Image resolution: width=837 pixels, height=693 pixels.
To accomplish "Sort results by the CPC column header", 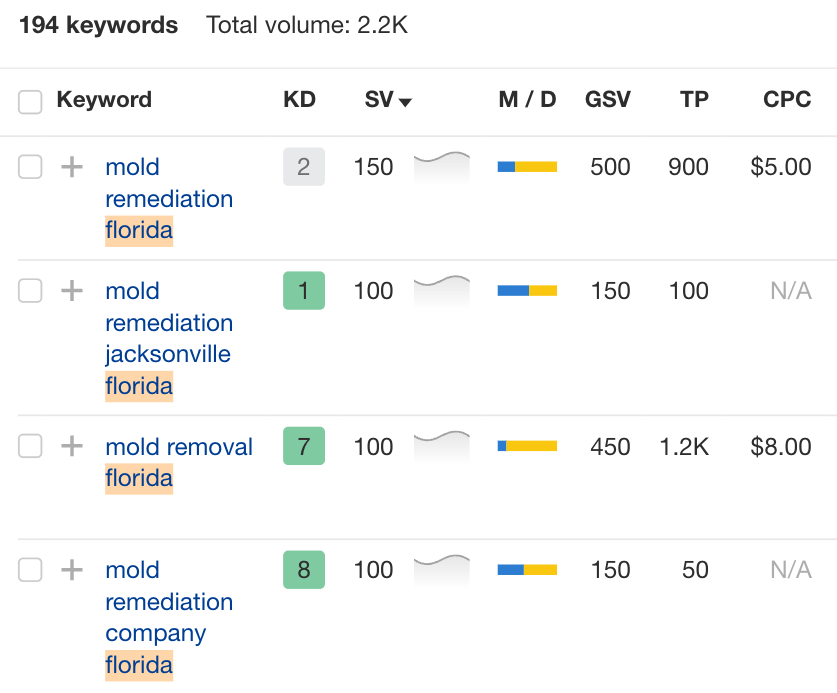I will pos(787,100).
